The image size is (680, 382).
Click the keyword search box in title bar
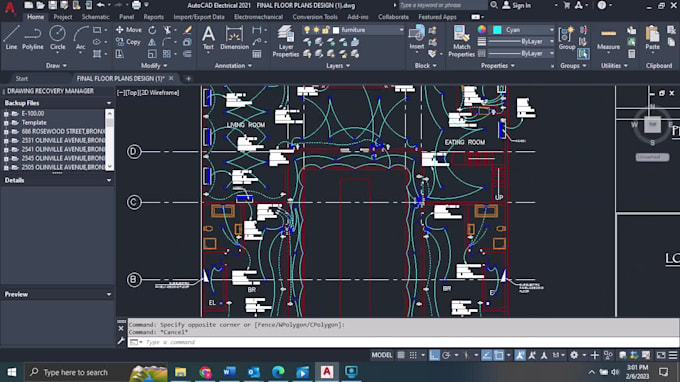pyautogui.click(x=442, y=5)
